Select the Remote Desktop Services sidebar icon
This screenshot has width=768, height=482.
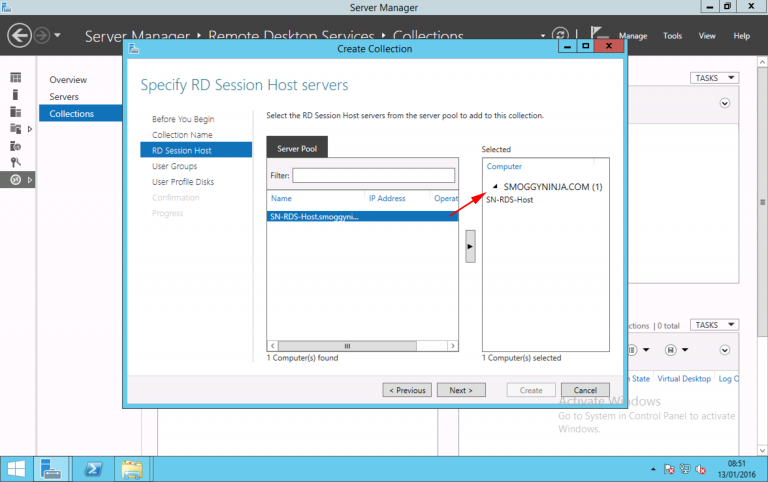click(x=16, y=180)
